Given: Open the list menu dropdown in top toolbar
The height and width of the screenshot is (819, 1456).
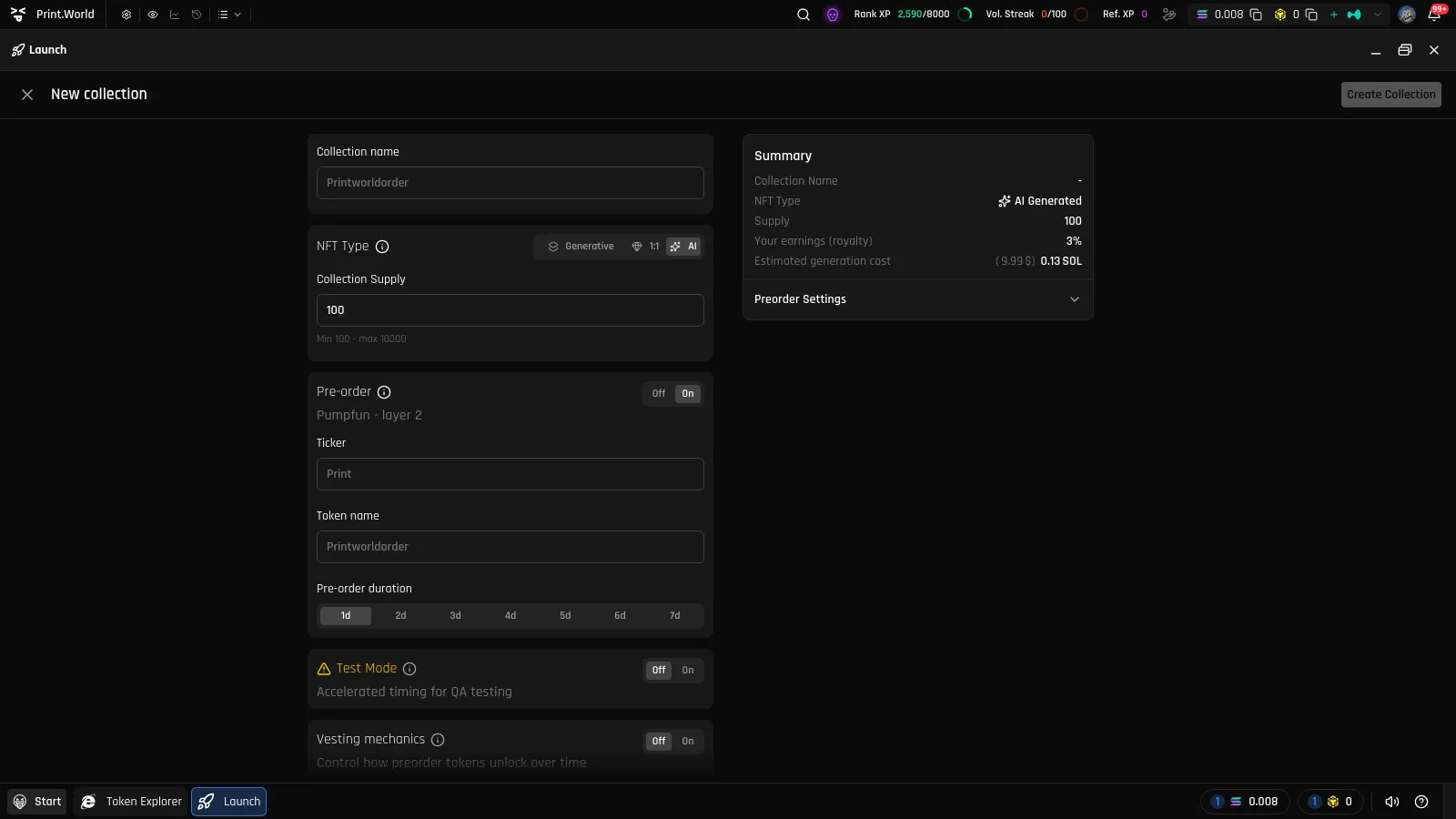Looking at the screenshot, I should 229,15.
